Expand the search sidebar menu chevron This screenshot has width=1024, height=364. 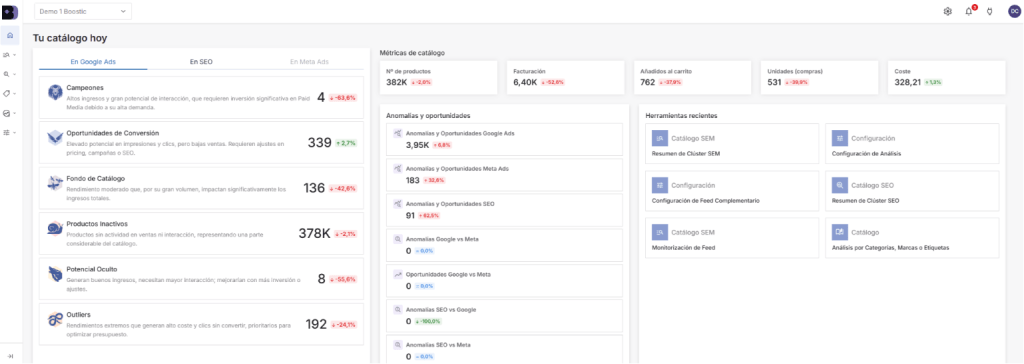tap(14, 74)
